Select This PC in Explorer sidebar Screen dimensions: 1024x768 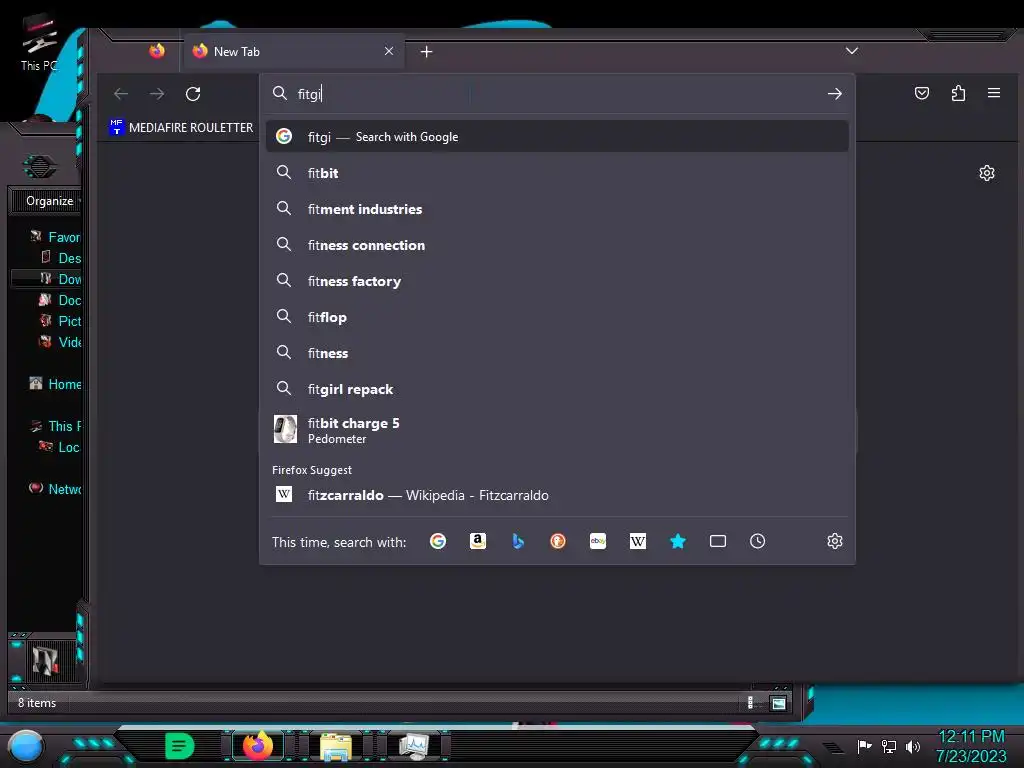[56, 426]
